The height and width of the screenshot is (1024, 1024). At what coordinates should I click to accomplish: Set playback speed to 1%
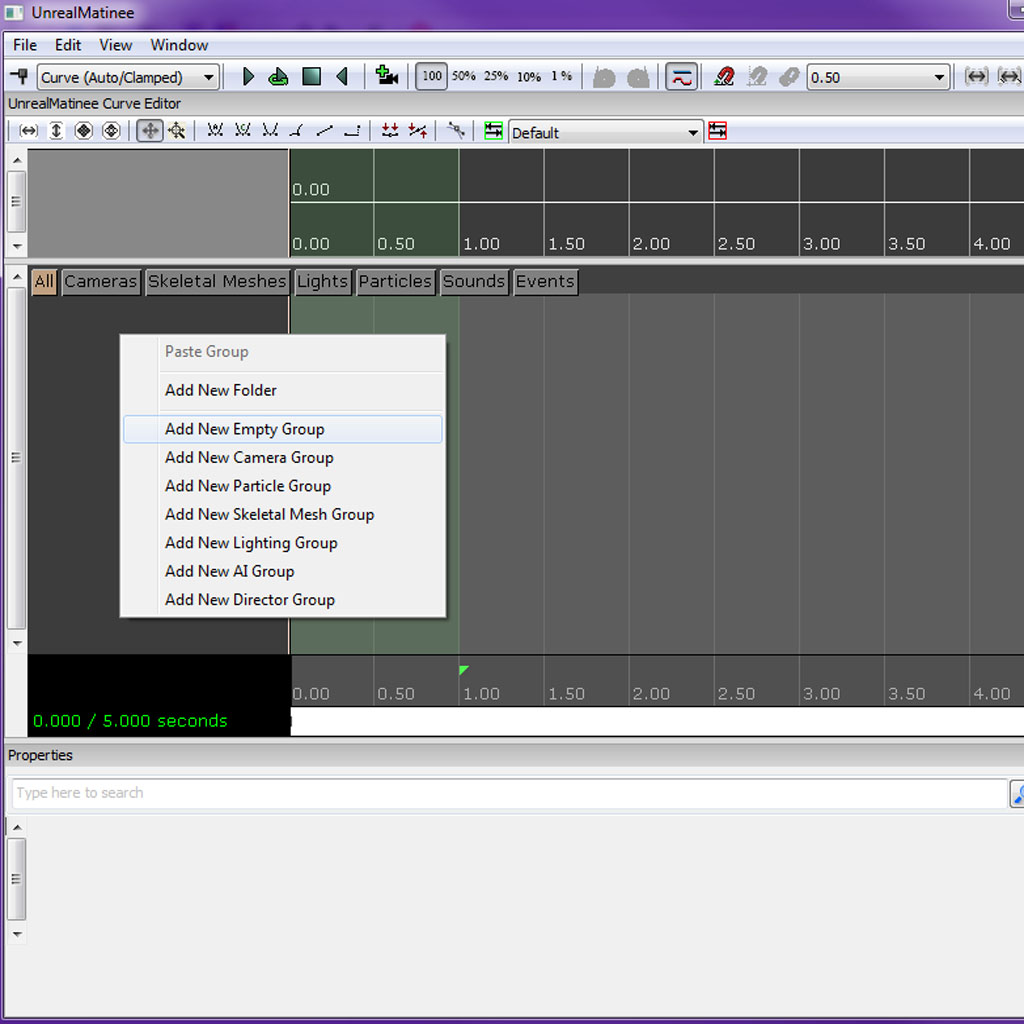point(562,76)
